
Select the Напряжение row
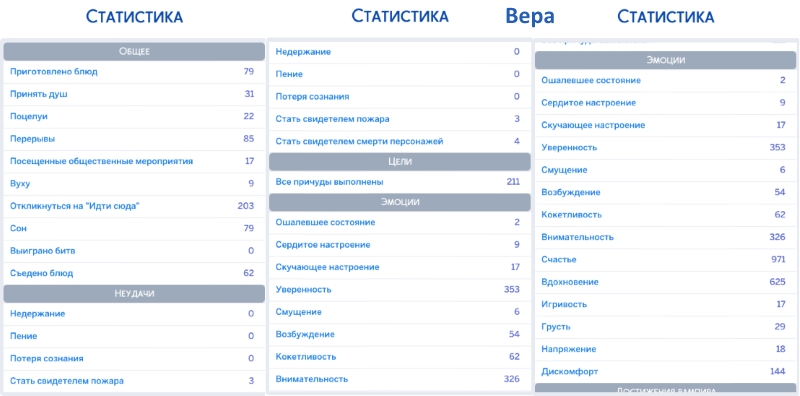666,350
